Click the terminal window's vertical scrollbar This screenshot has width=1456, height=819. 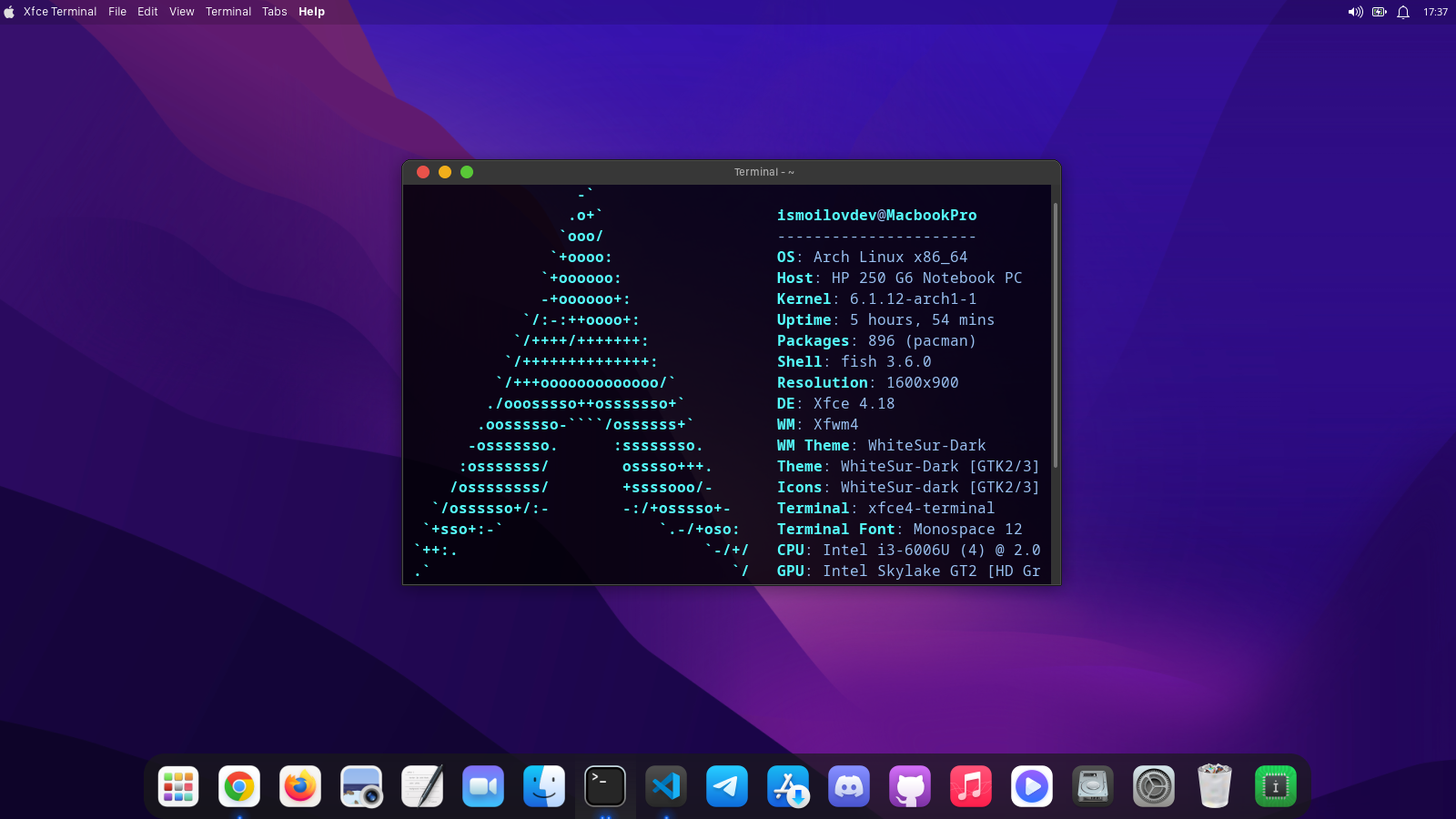[1056, 337]
